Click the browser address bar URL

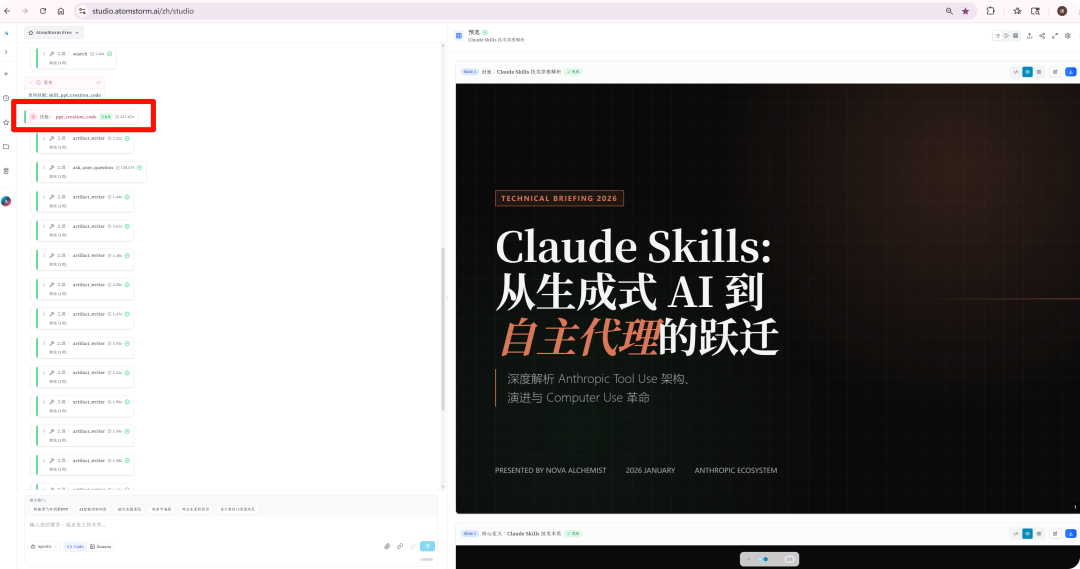point(143,11)
